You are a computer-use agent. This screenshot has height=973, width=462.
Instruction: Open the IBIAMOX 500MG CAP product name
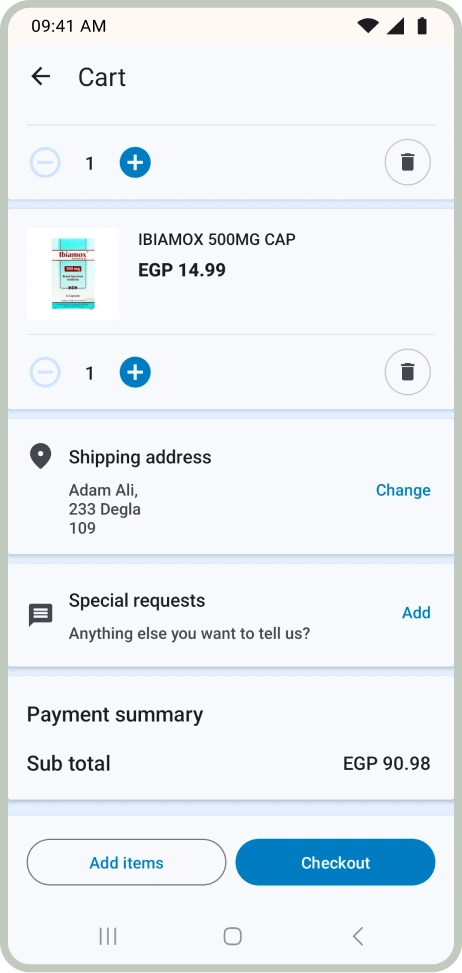tap(216, 239)
